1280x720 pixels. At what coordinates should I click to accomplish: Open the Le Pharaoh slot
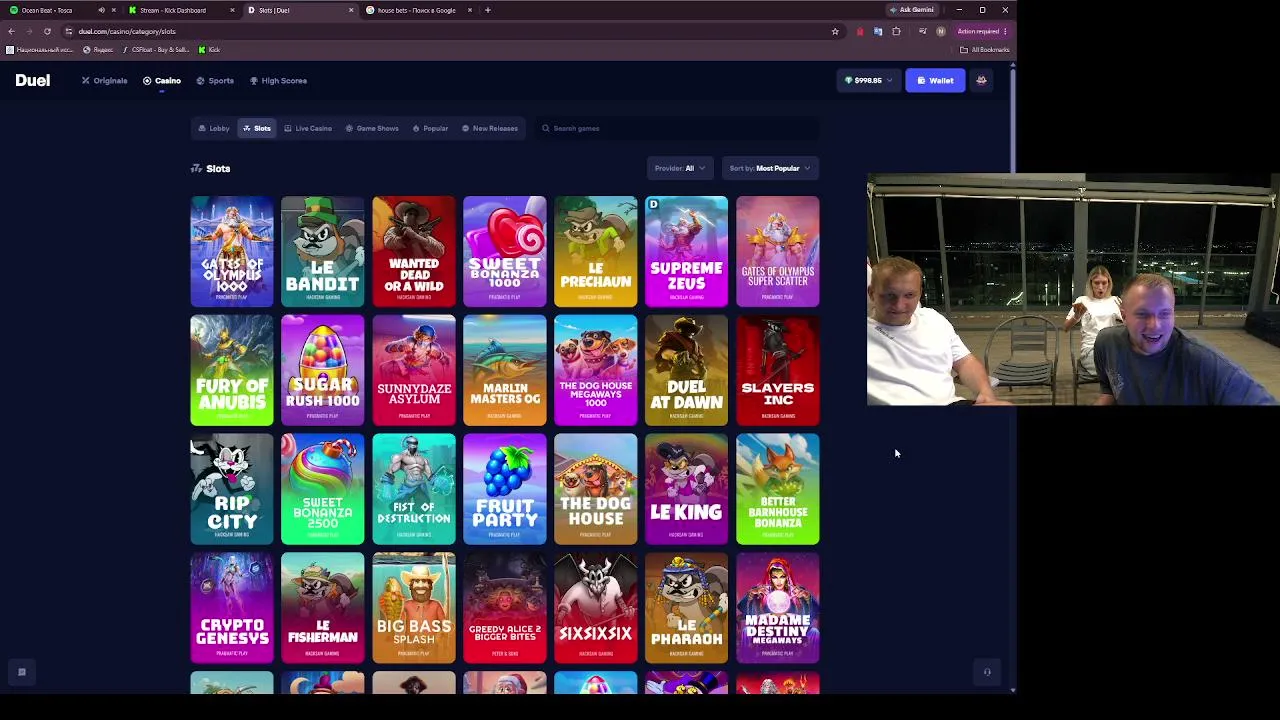coord(687,608)
